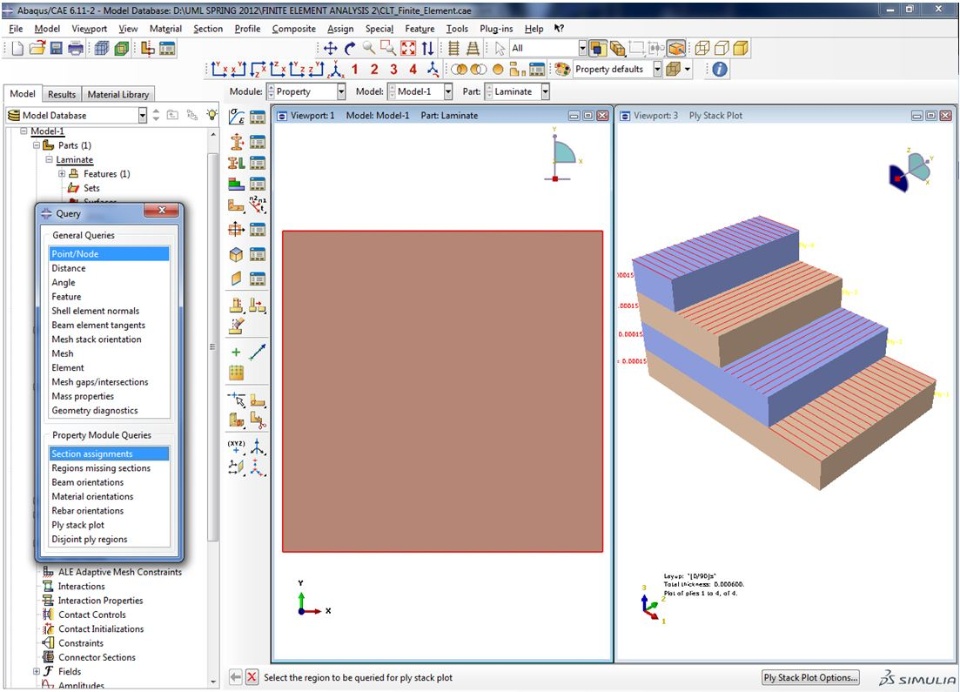960x692 pixels.
Task: Open the Query information icon
Action: coord(720,69)
